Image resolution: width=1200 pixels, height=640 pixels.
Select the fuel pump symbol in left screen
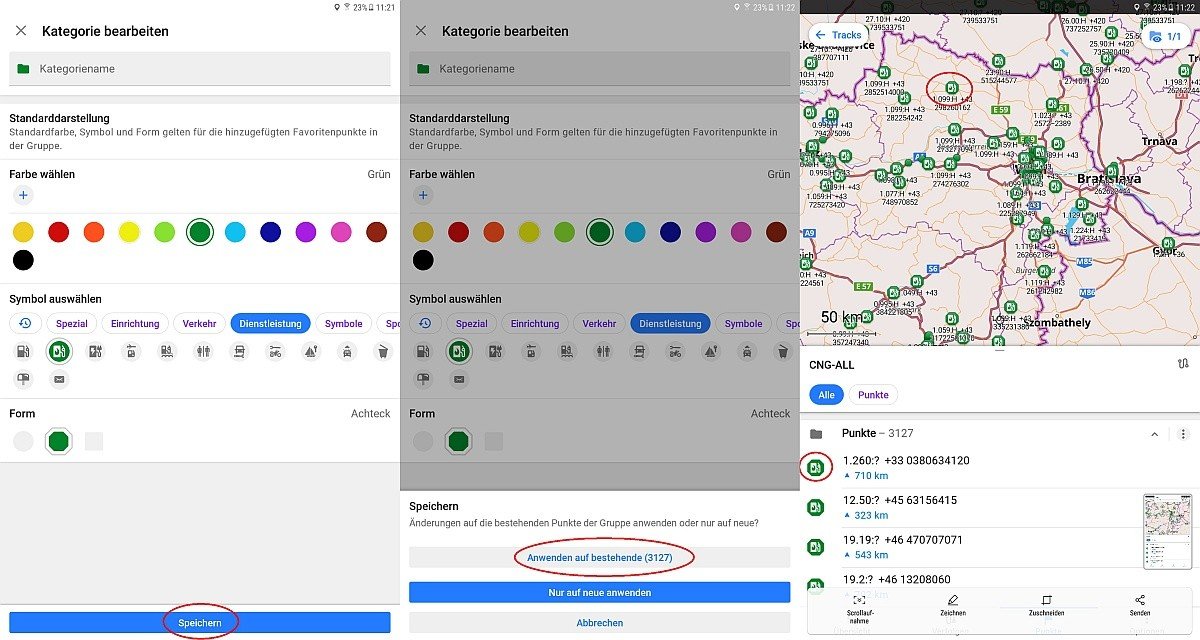pos(23,351)
